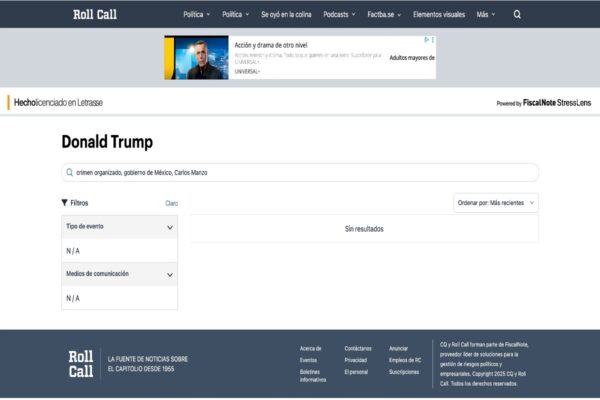Click the magnifier icon inside search field
The image size is (600, 400).
point(70,172)
